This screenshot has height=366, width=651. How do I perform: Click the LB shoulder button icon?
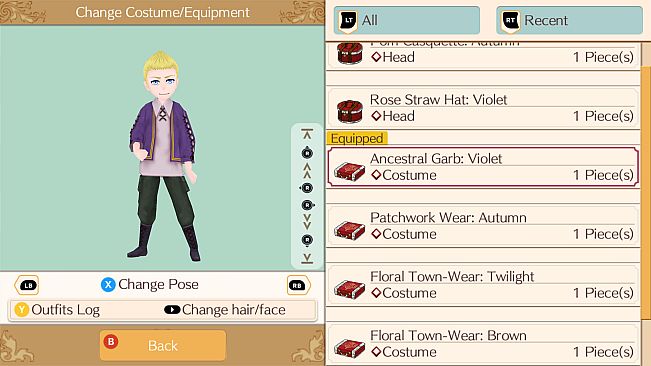tap(27, 285)
